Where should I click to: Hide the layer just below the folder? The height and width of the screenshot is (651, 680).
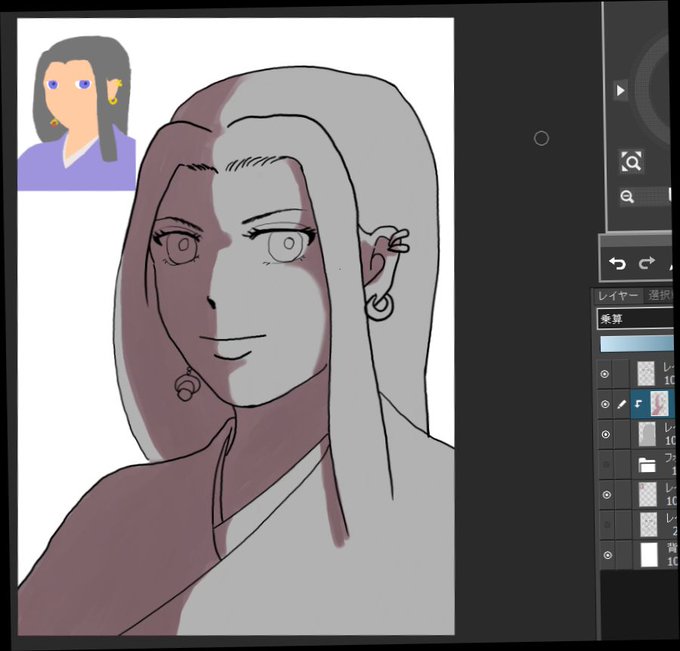pos(607,495)
